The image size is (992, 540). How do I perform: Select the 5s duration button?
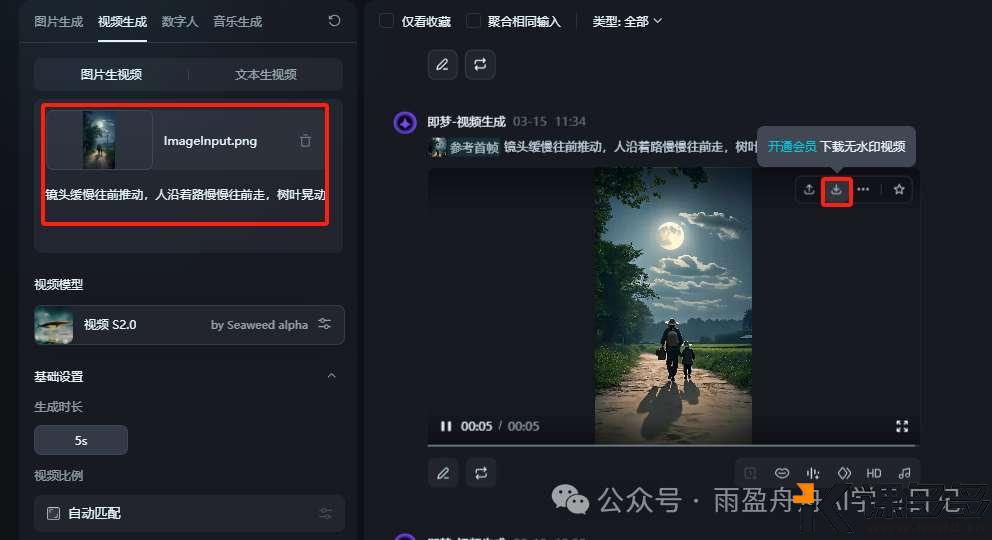tap(81, 440)
